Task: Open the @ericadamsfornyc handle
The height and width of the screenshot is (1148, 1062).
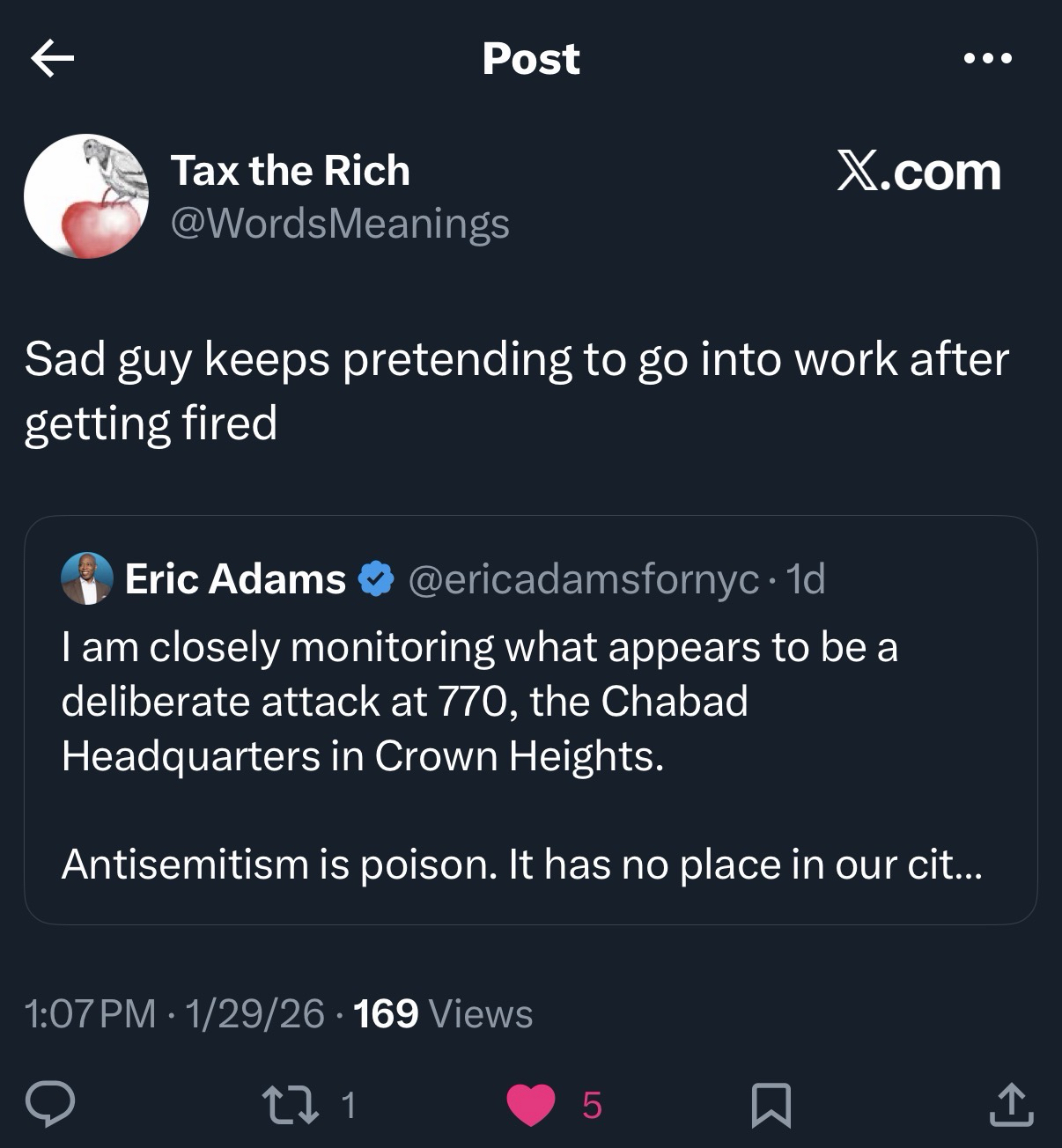Action: [582, 578]
